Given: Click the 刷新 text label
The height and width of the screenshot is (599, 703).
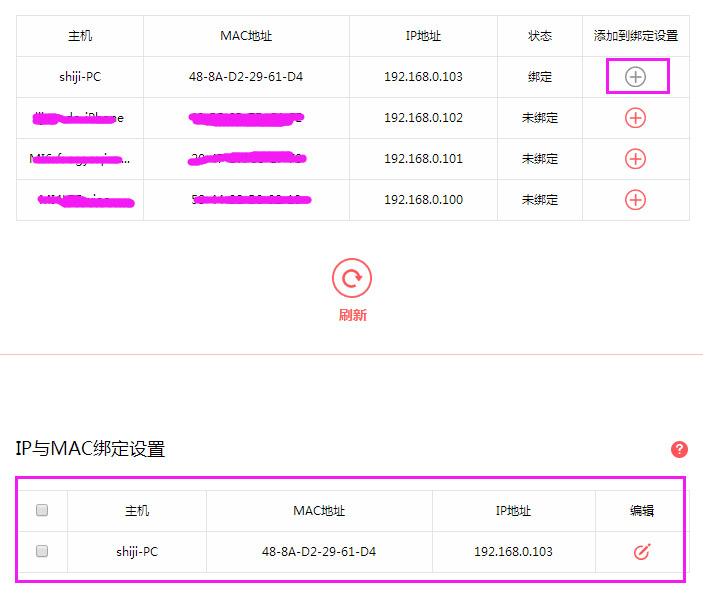Looking at the screenshot, I should point(352,315).
